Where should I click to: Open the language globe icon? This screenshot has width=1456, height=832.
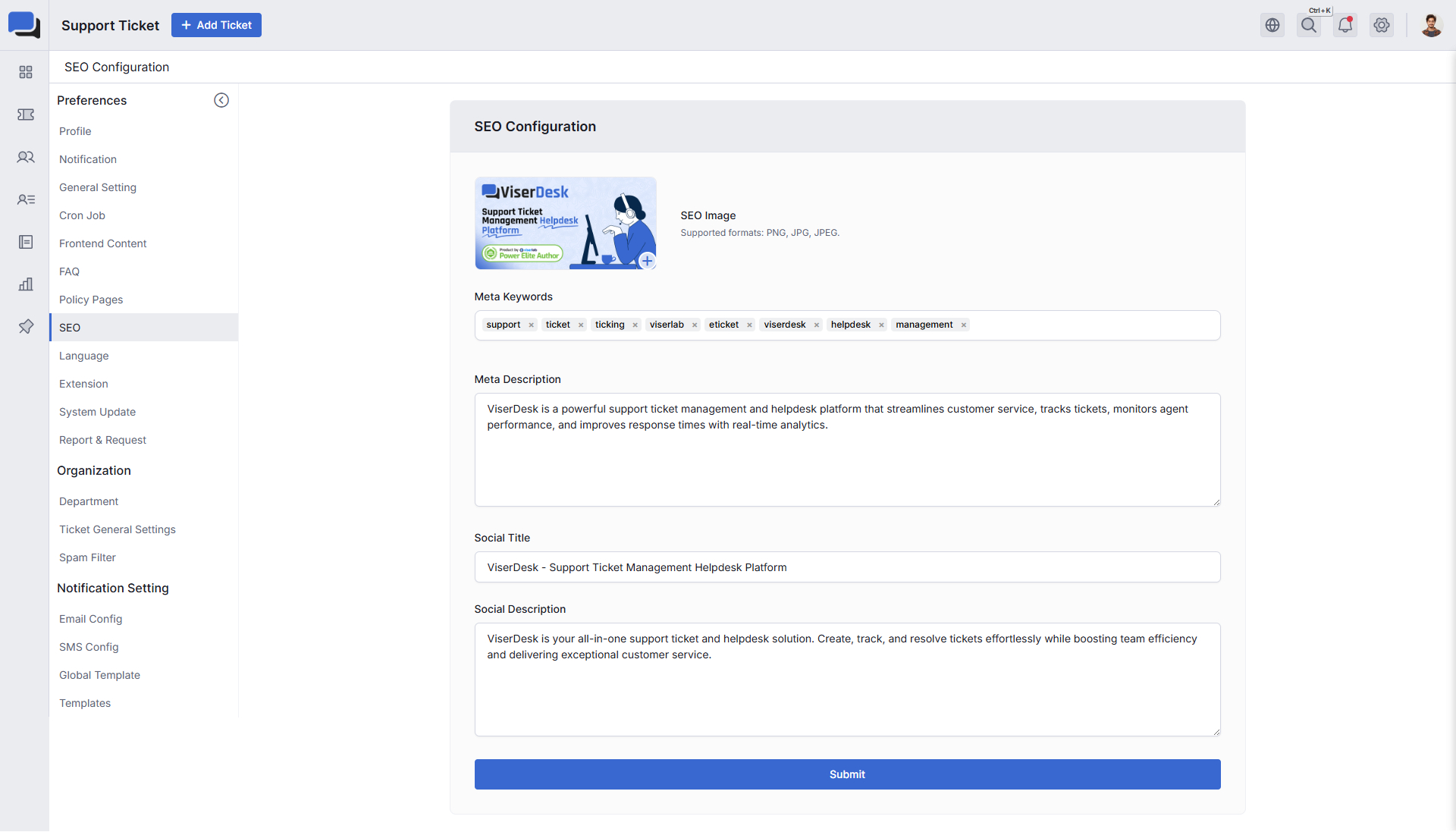(x=1272, y=25)
